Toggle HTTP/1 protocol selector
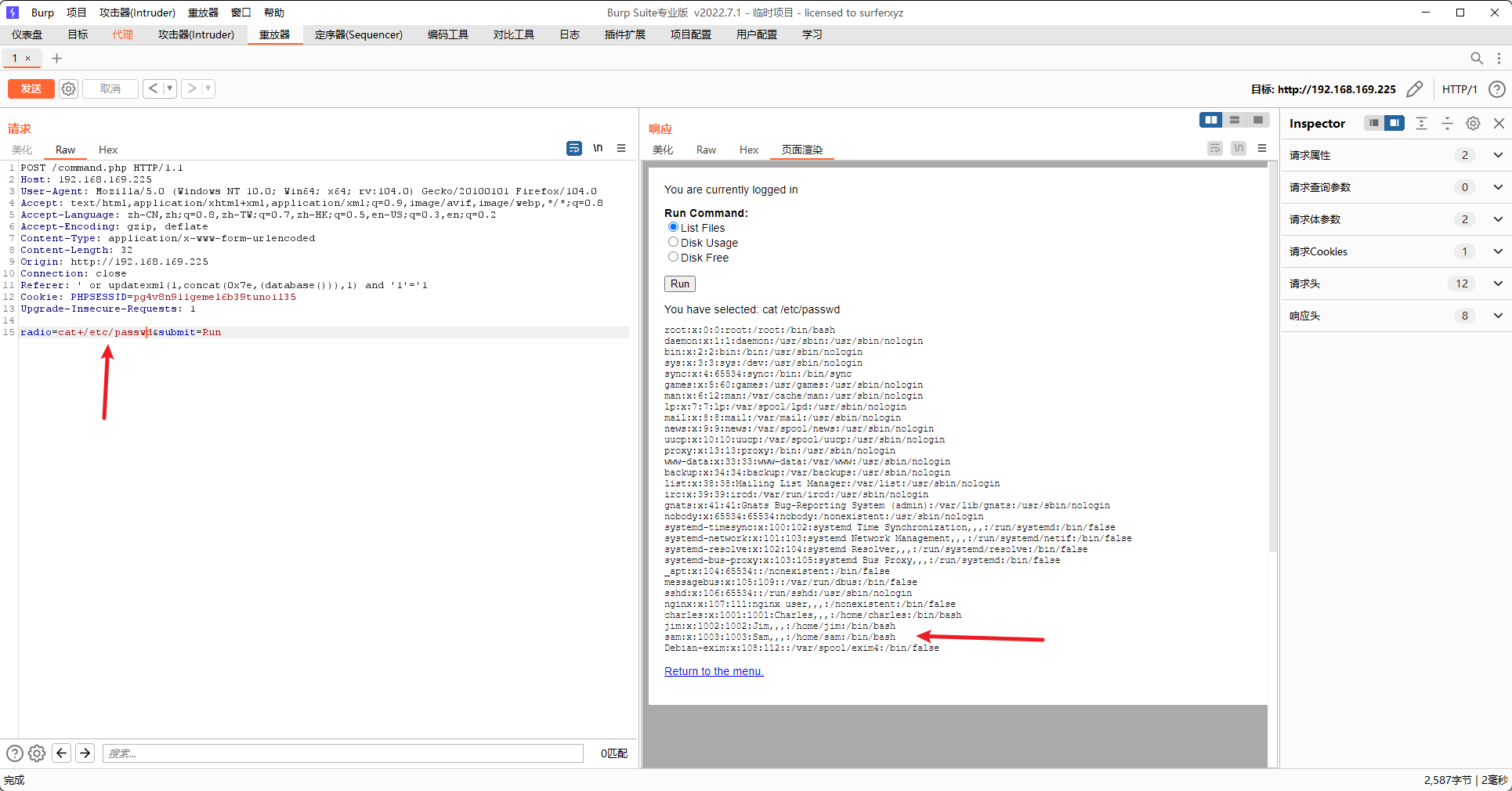The height and width of the screenshot is (791, 1512). click(1460, 89)
